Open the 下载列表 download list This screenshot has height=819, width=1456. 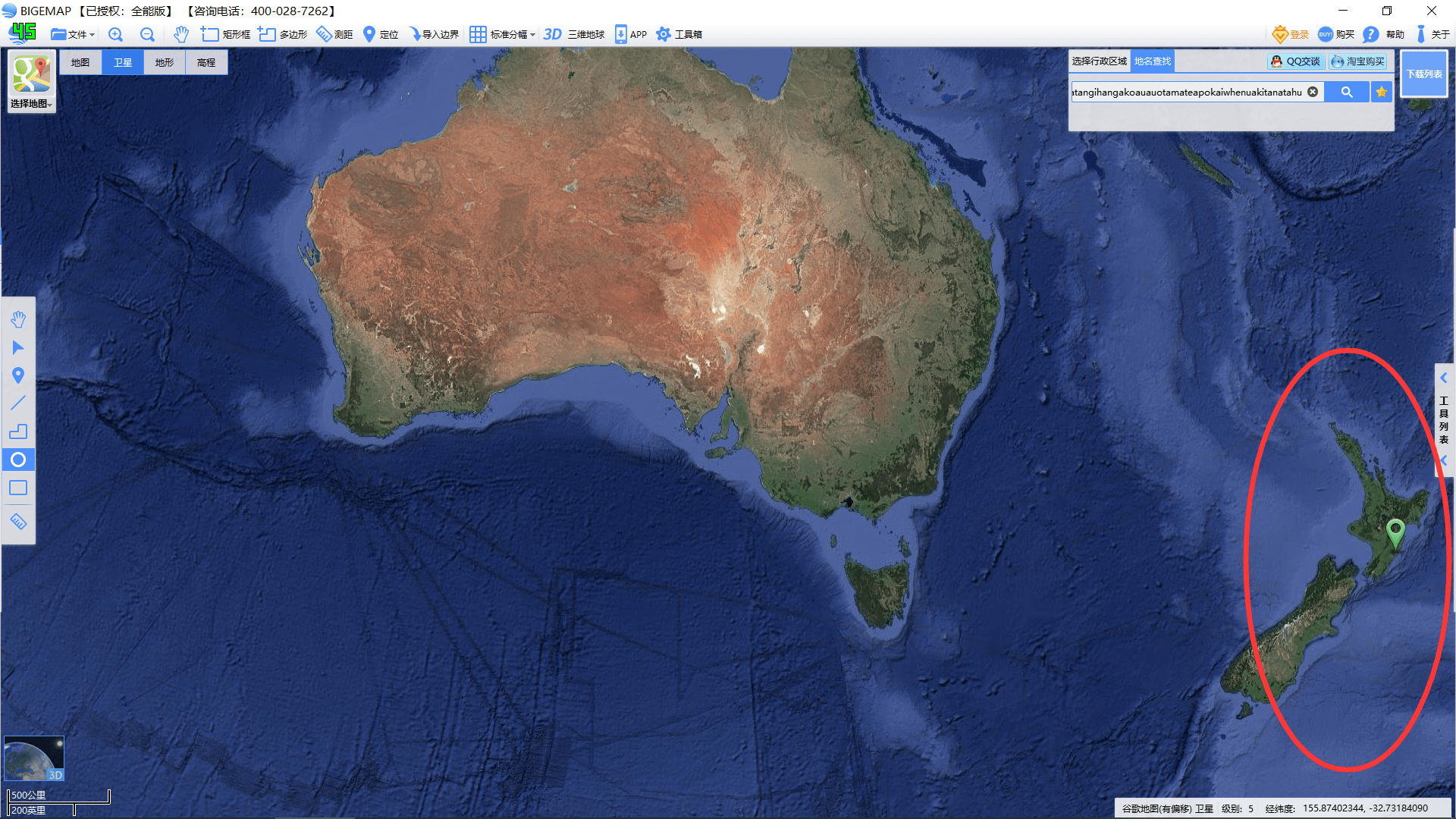[x=1424, y=74]
